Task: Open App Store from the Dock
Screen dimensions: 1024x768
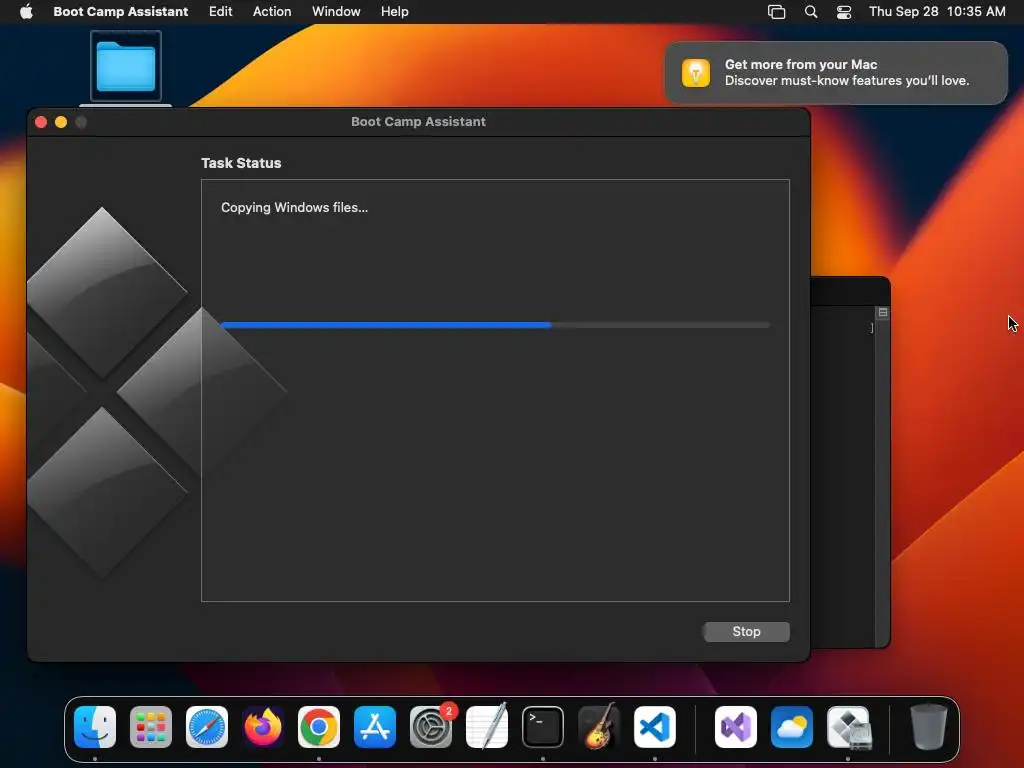Action: [375, 727]
